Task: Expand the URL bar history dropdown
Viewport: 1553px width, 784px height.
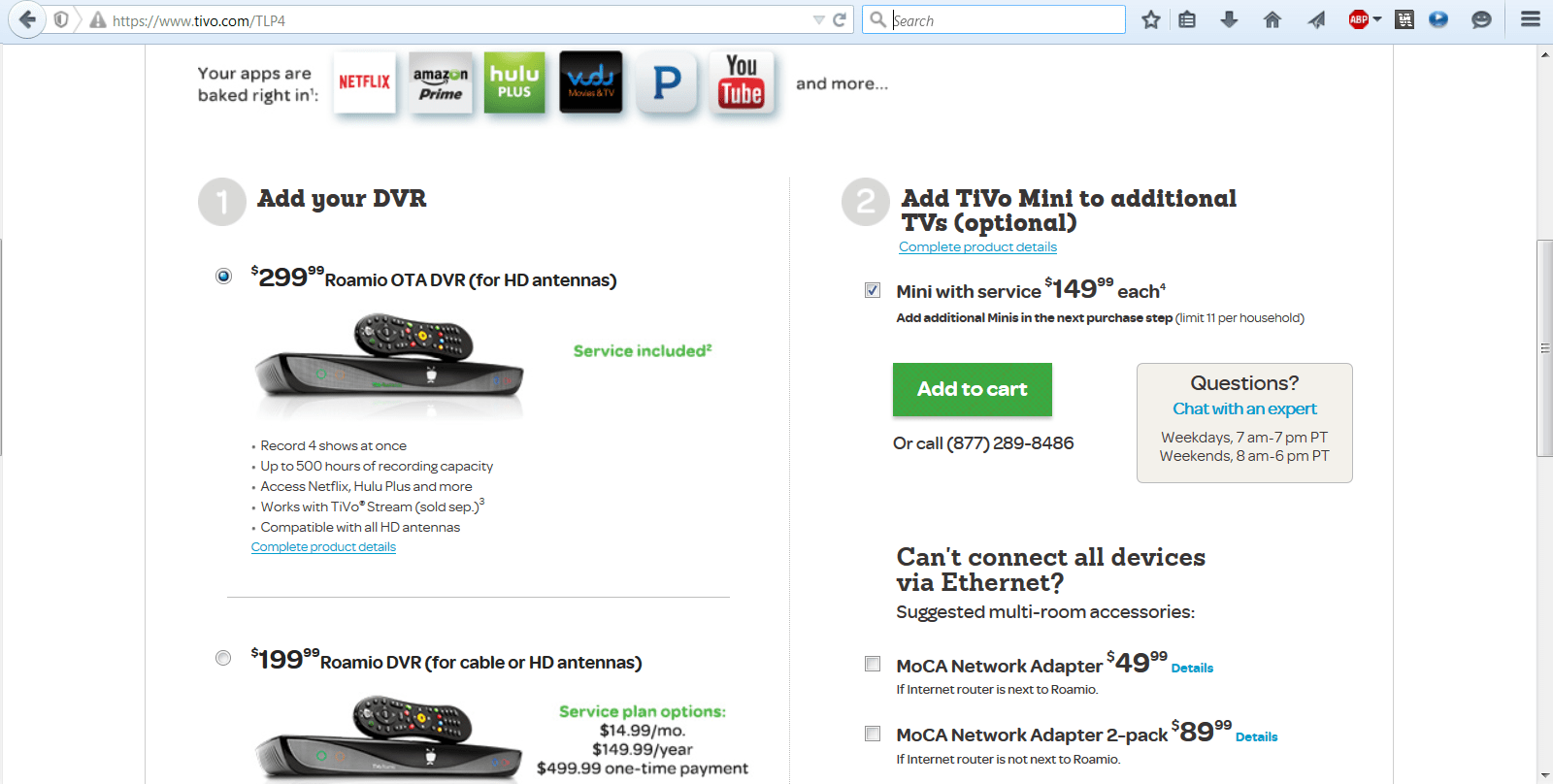Action: pos(818,20)
